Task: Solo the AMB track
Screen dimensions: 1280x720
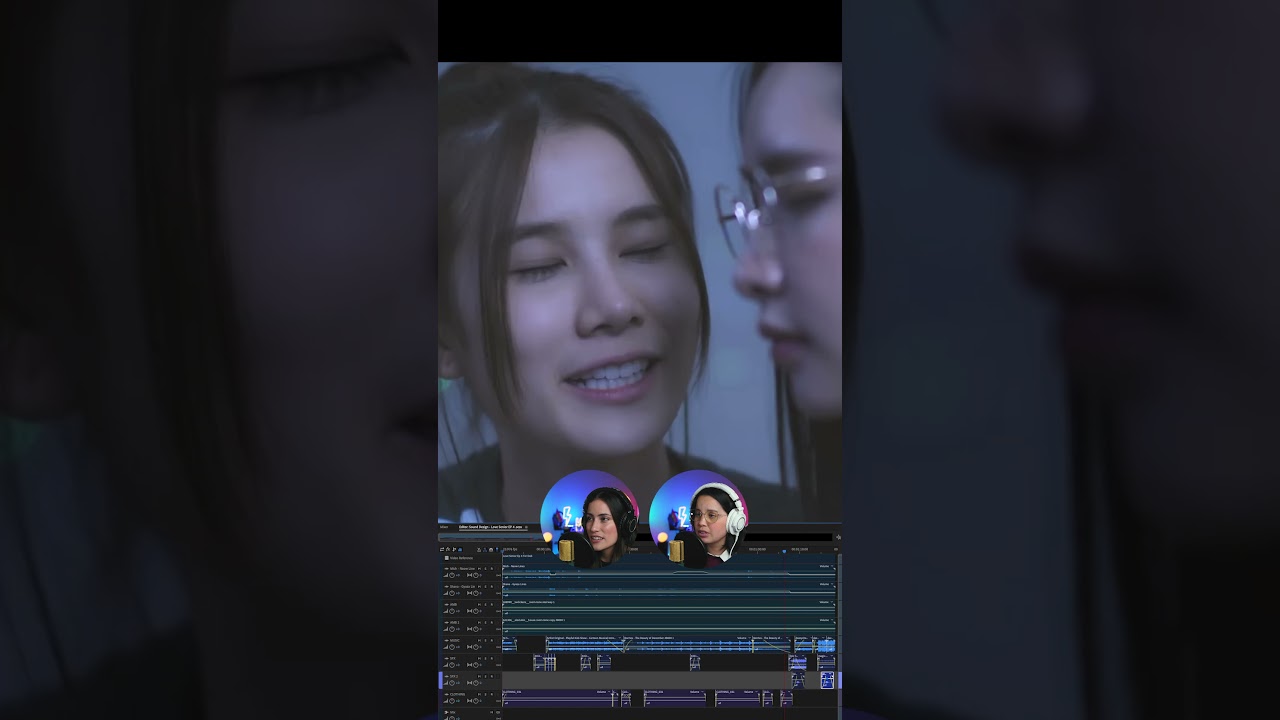Action: [x=485, y=604]
